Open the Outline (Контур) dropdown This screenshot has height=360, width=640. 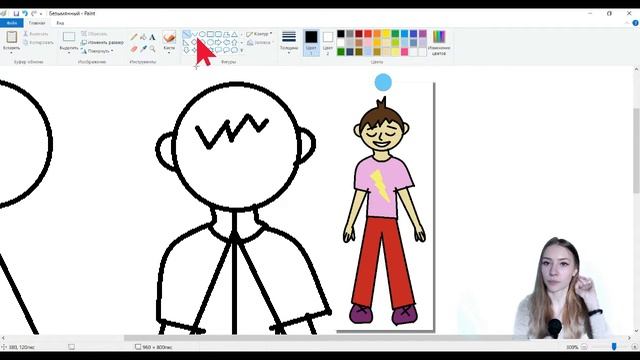[x=260, y=34]
